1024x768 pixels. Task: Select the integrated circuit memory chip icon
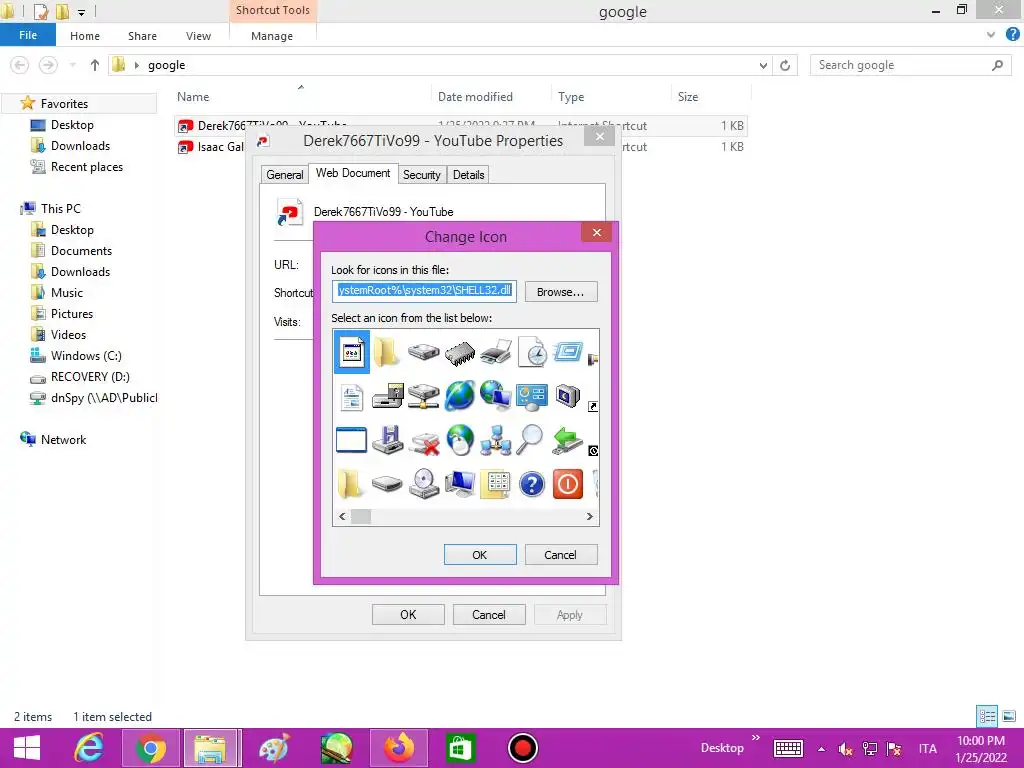460,353
